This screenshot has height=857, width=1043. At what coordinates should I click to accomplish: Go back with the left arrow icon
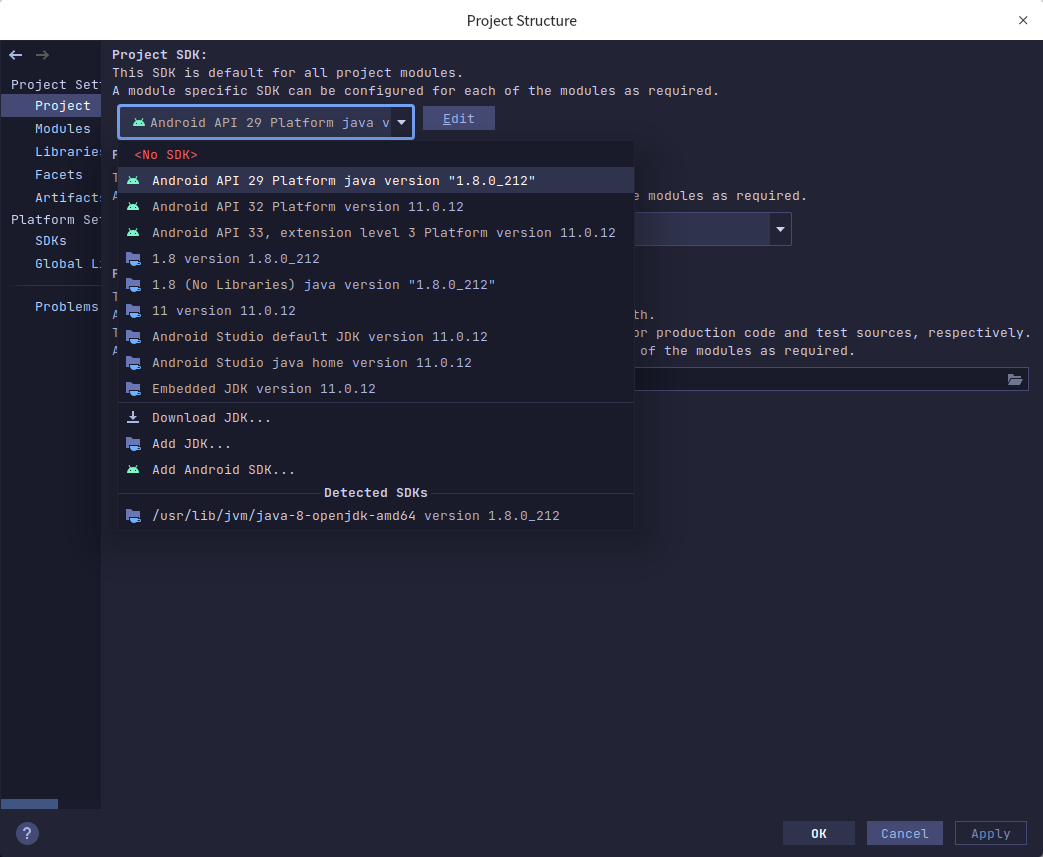16,55
